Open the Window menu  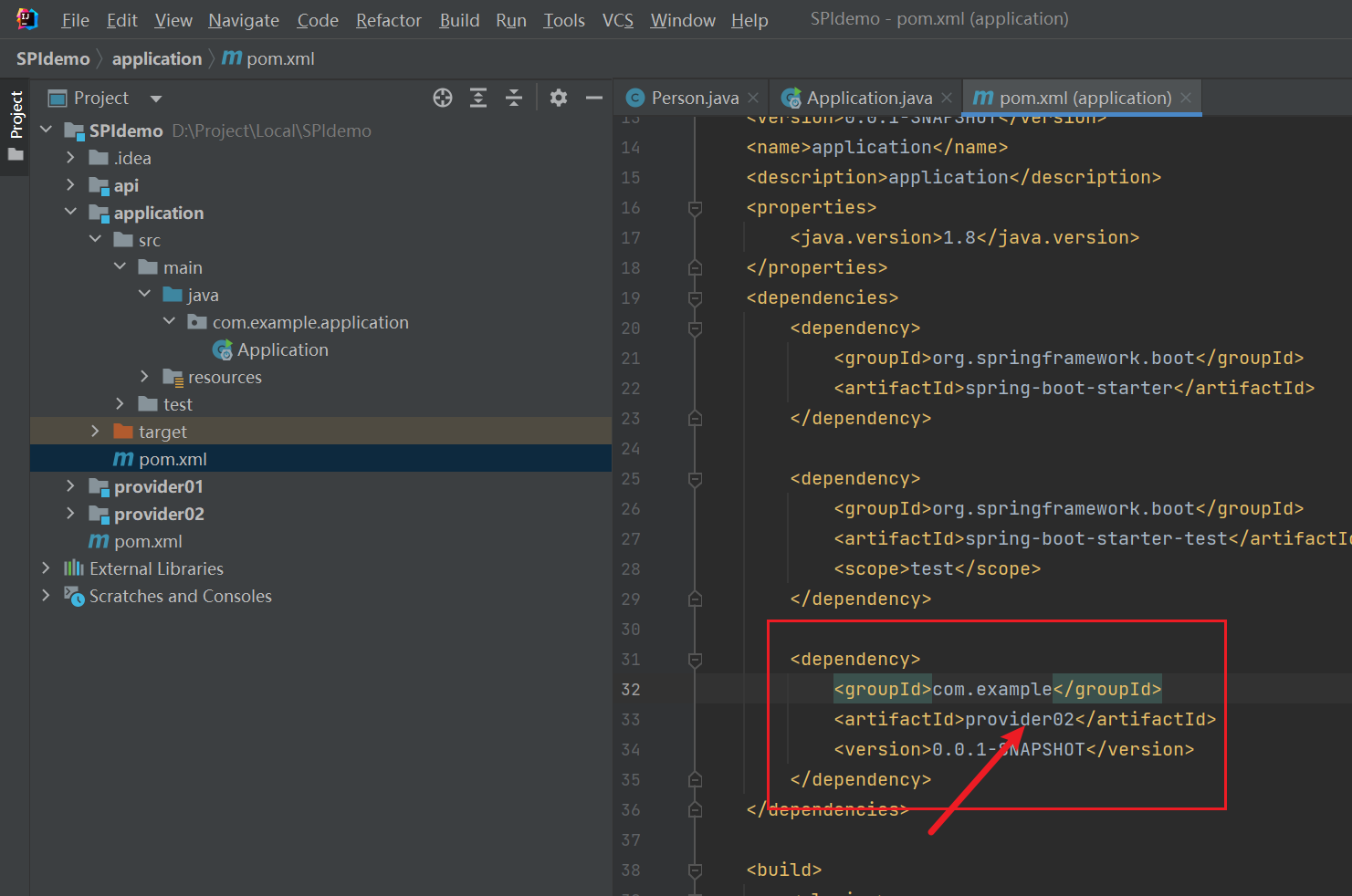(x=683, y=20)
